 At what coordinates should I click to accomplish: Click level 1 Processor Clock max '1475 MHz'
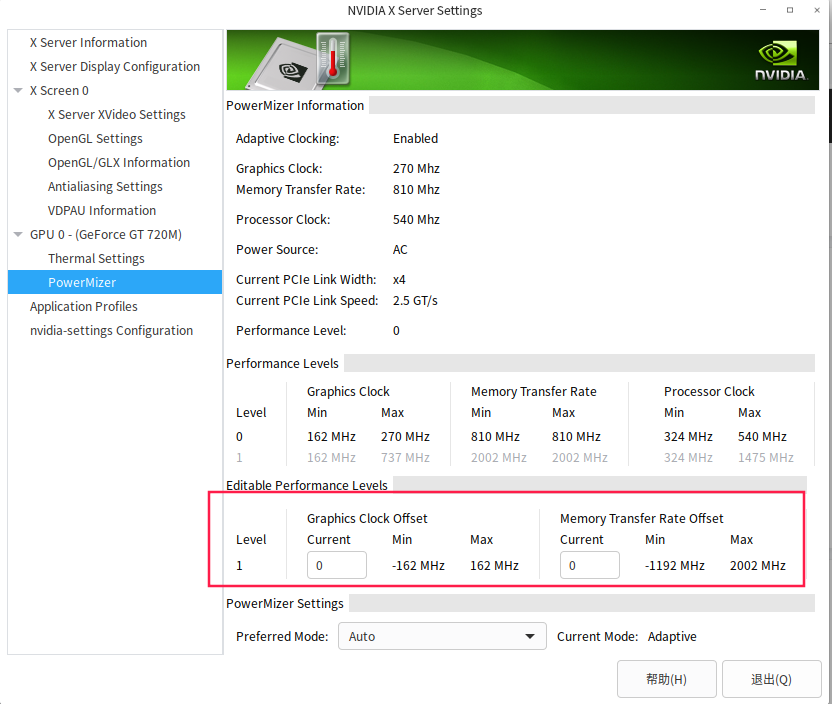pos(766,458)
